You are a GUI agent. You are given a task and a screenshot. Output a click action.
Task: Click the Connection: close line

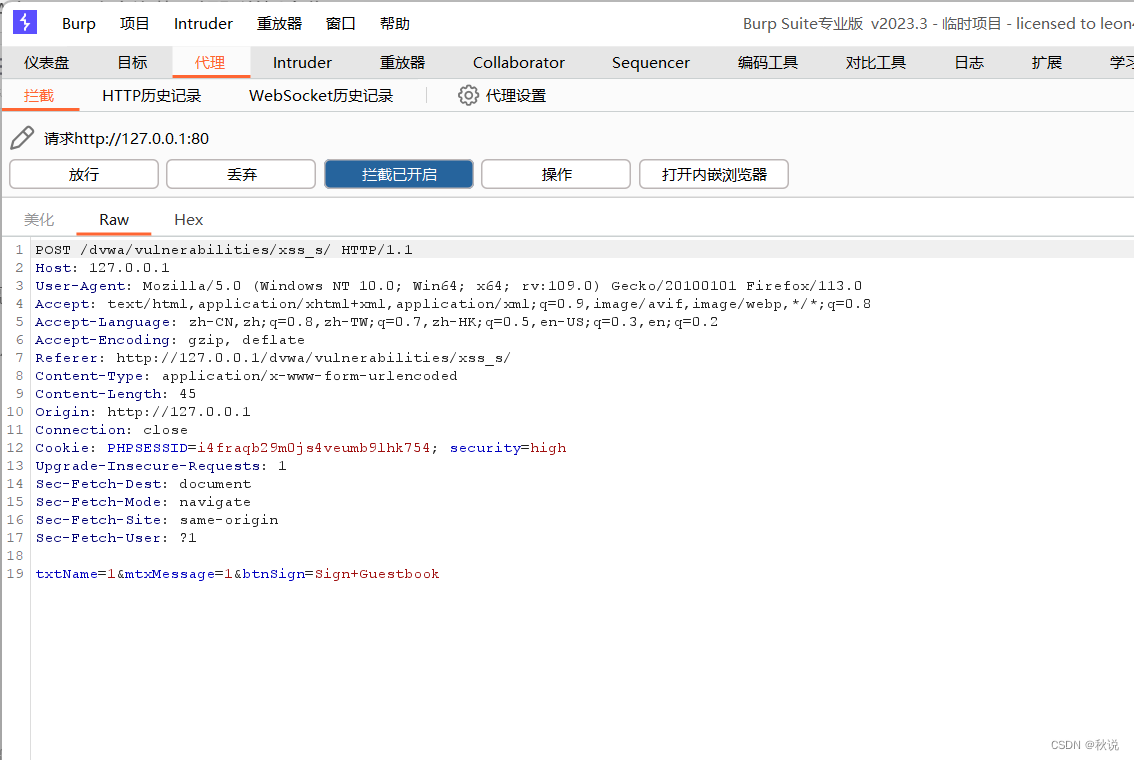pos(111,430)
